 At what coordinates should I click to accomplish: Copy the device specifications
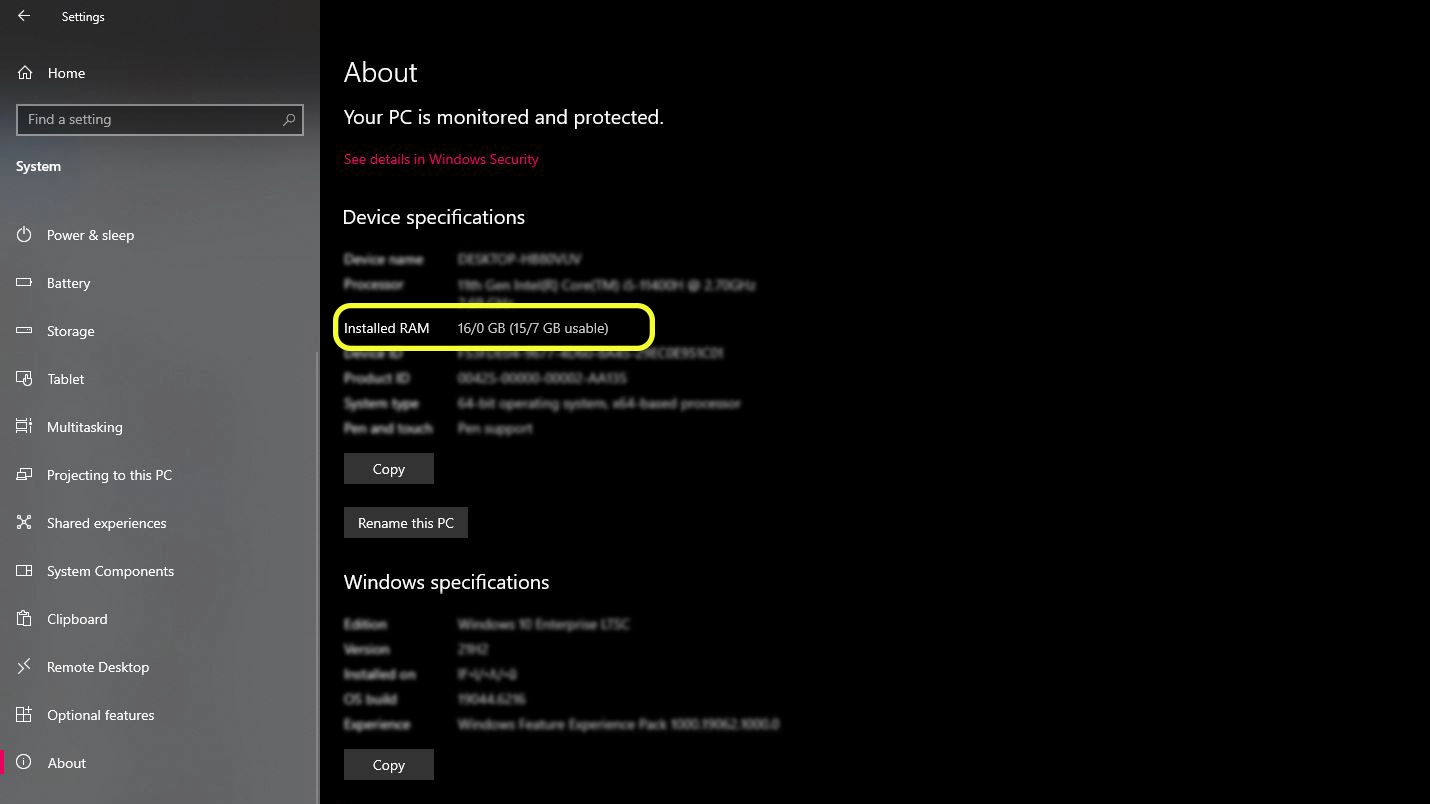(388, 469)
